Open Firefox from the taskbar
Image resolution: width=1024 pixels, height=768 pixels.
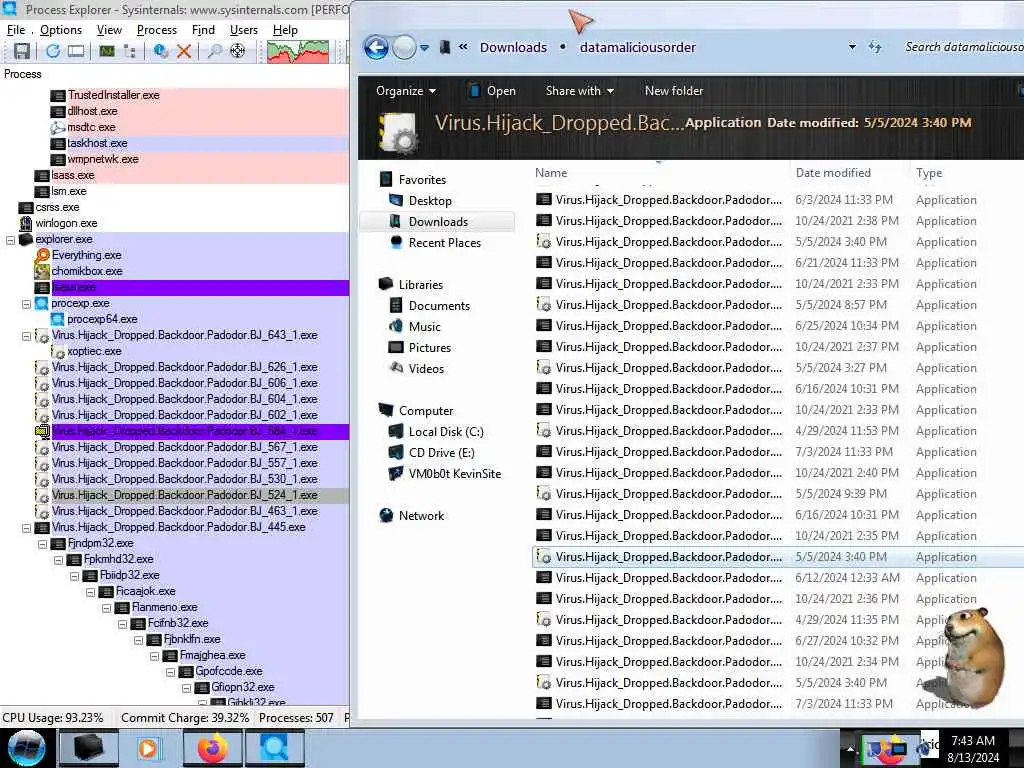tap(213, 748)
